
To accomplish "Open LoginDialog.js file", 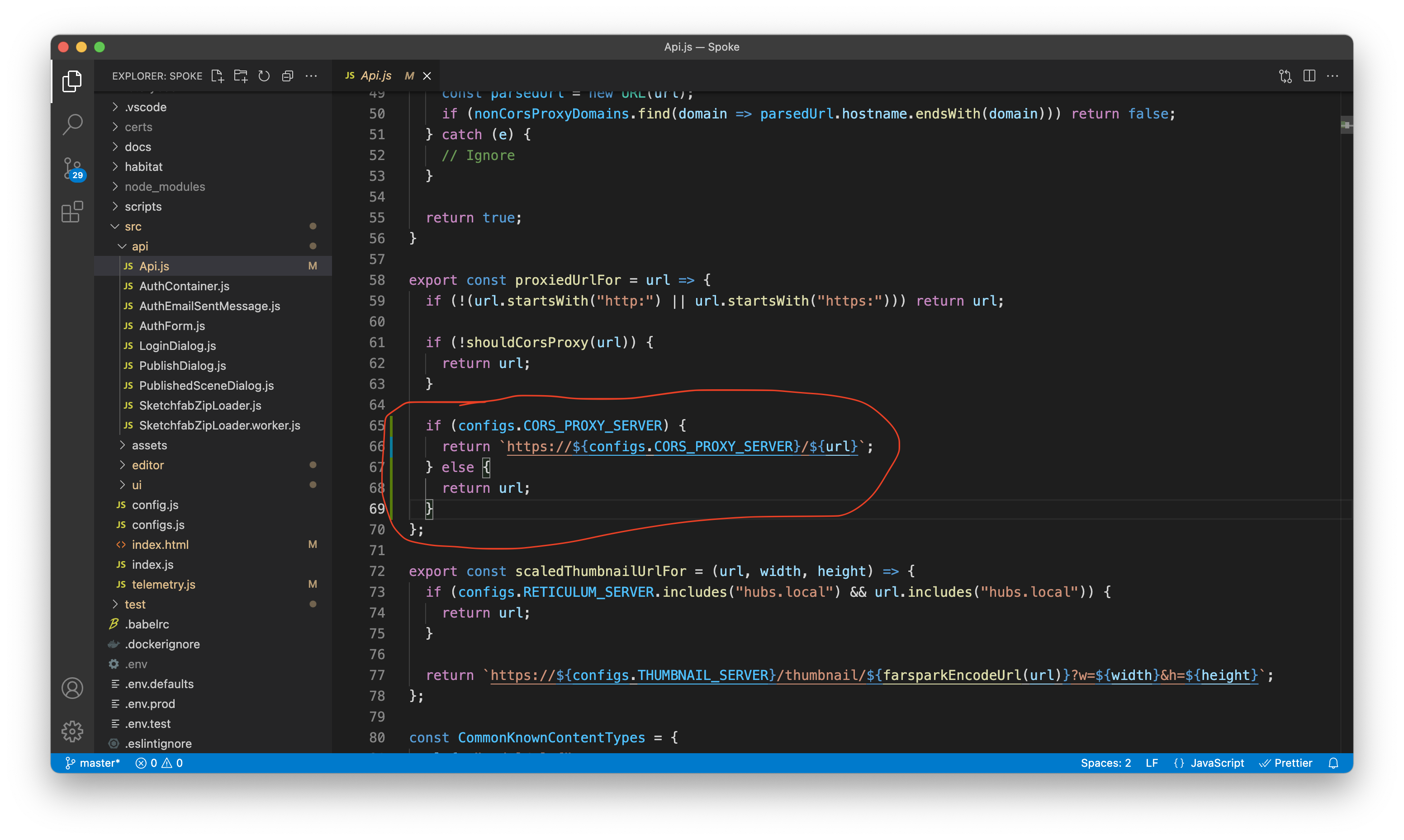I will [213, 345].
